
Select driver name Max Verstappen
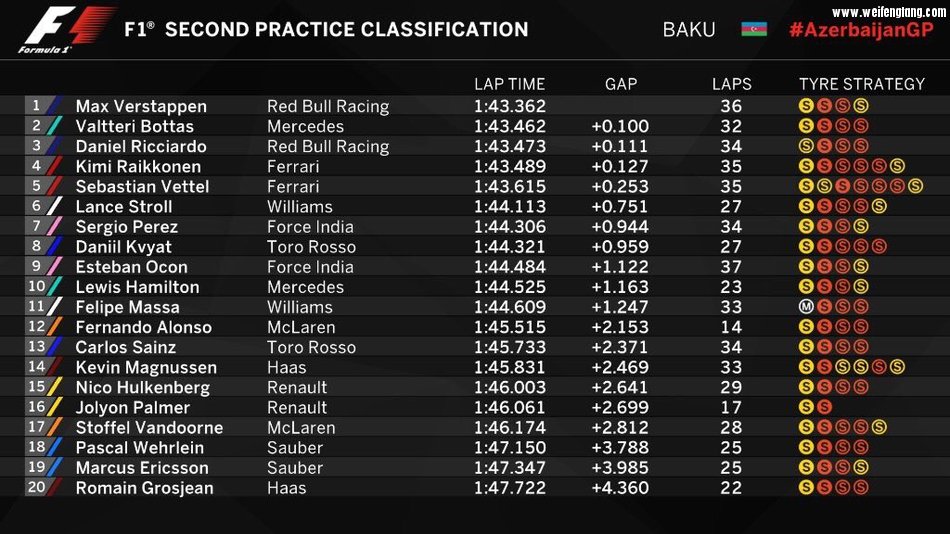[x=141, y=106]
